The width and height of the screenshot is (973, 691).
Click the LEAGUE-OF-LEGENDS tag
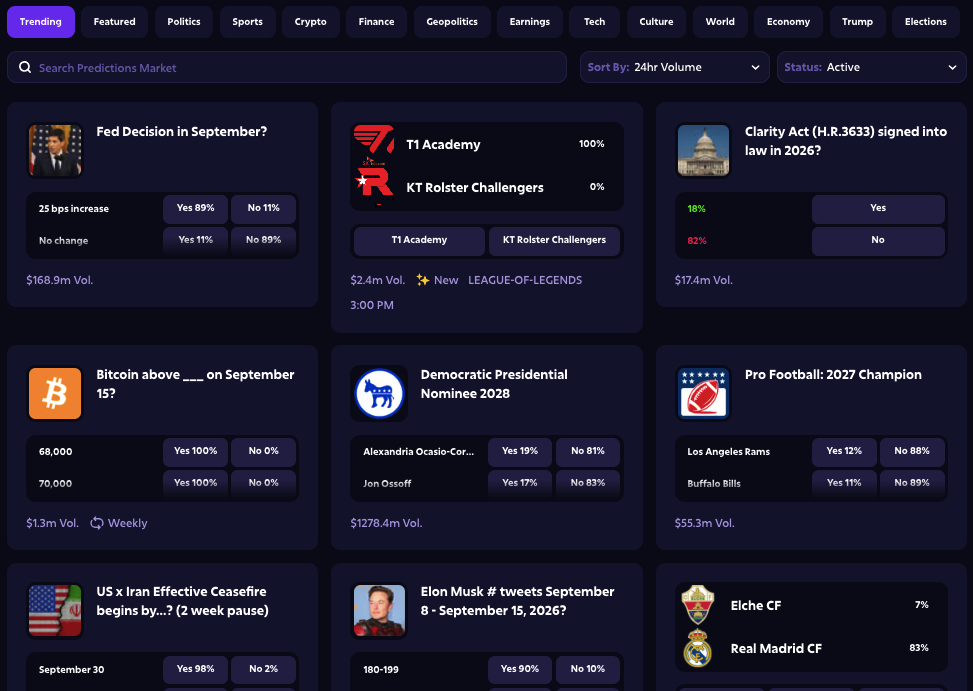tap(525, 280)
